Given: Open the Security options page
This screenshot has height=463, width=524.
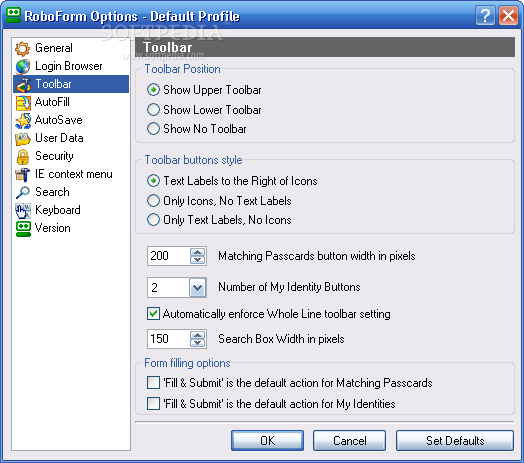Looking at the screenshot, I should coord(71,156).
